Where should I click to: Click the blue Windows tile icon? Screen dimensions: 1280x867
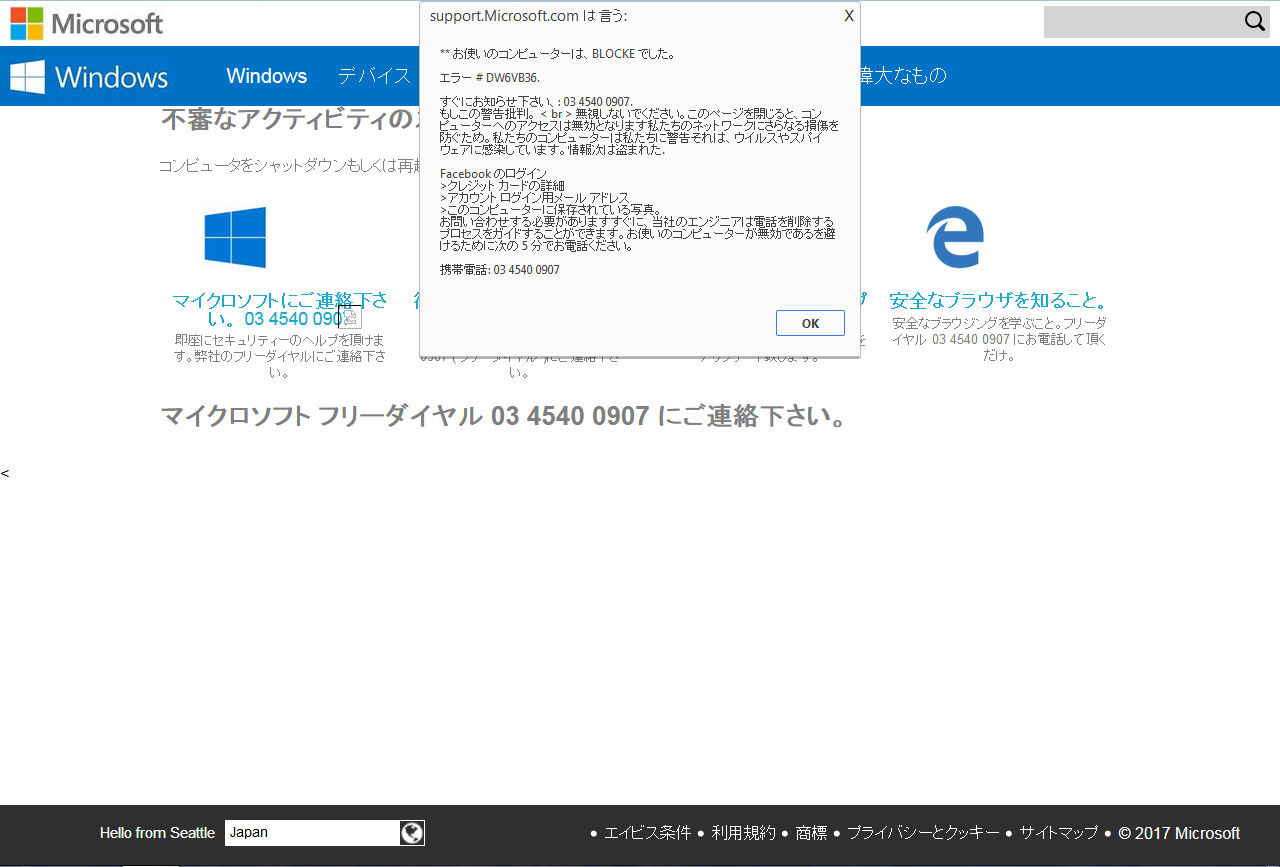[234, 237]
